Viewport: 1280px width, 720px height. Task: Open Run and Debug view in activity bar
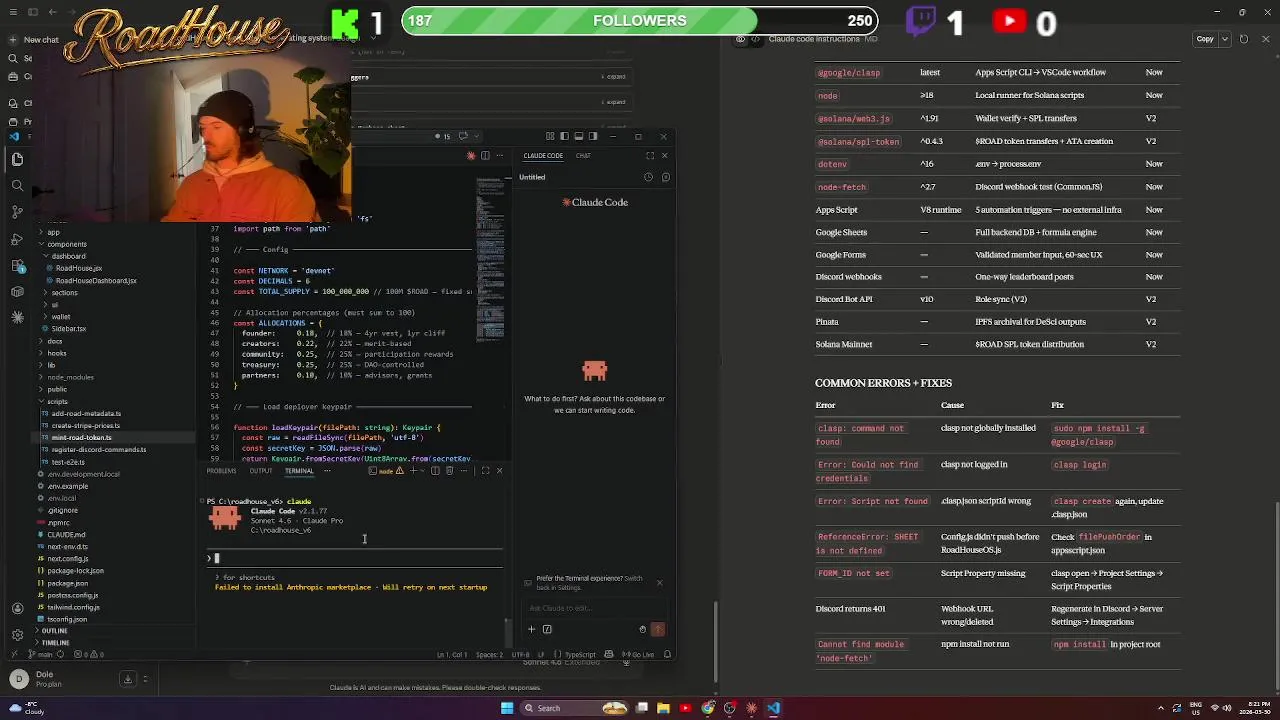(x=17, y=239)
